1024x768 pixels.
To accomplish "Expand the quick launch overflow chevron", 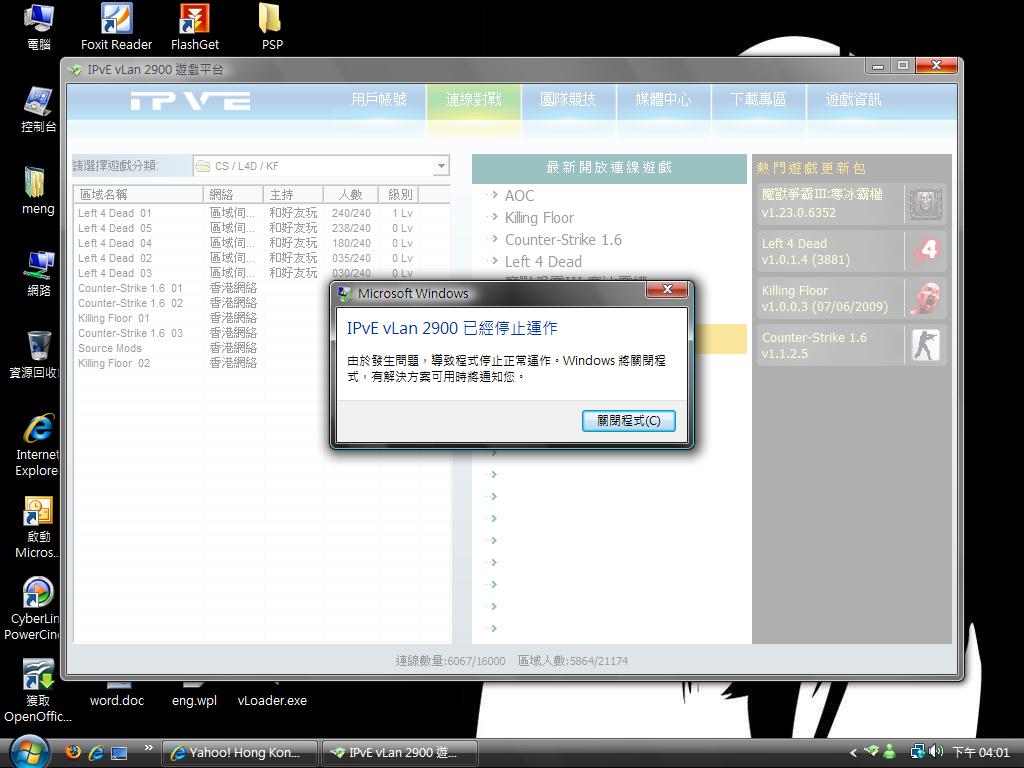I will coord(149,748).
